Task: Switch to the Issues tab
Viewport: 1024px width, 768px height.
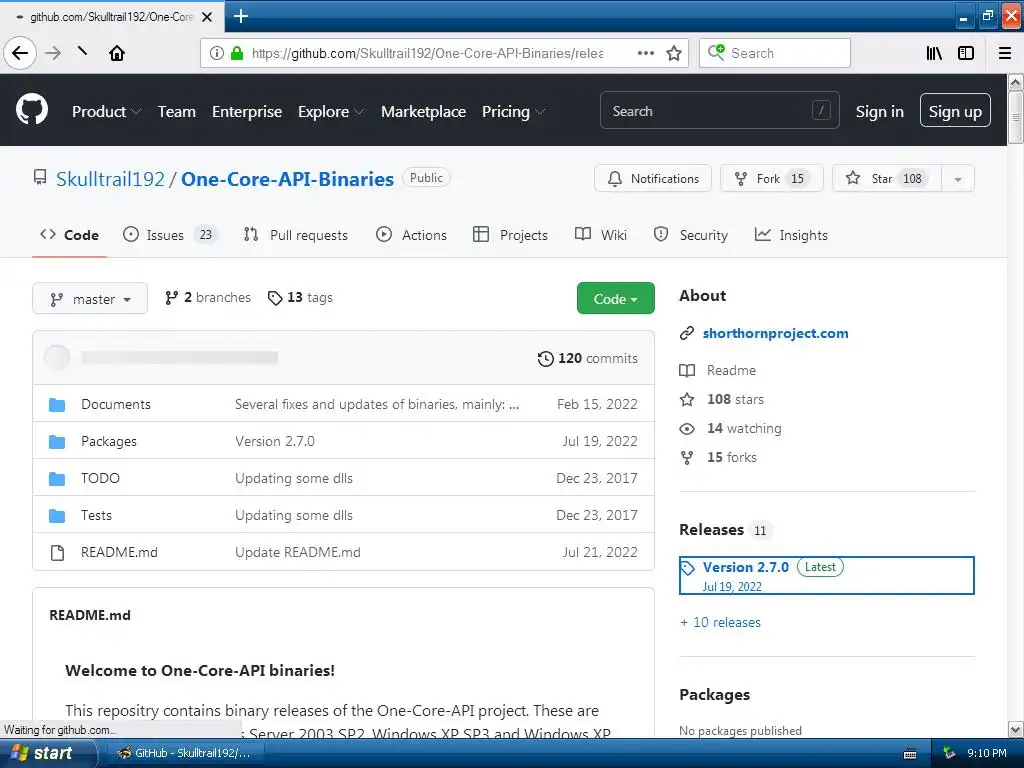Action: pos(170,235)
